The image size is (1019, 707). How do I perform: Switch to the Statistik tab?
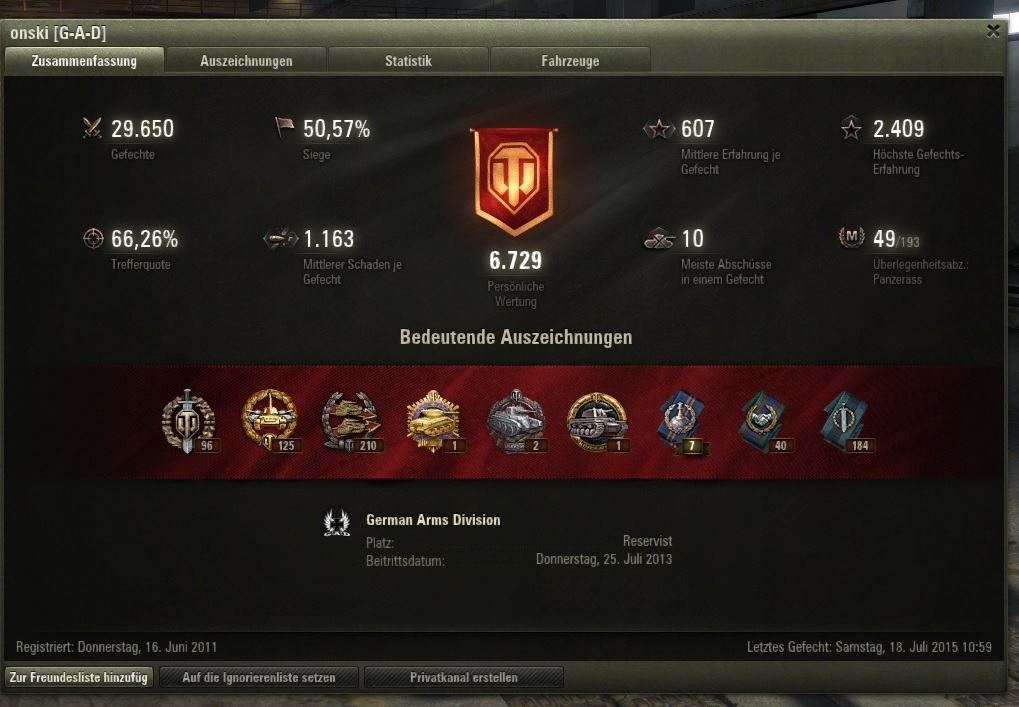pos(407,60)
